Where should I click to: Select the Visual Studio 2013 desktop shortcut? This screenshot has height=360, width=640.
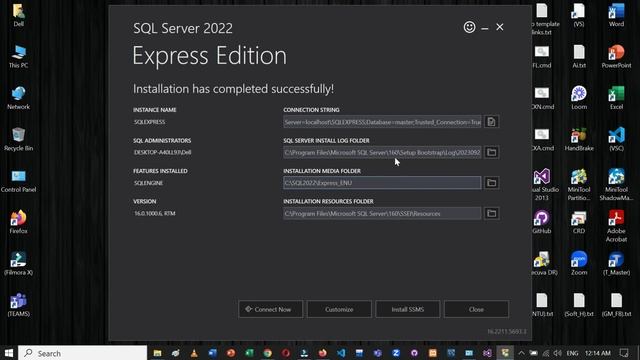point(542,185)
